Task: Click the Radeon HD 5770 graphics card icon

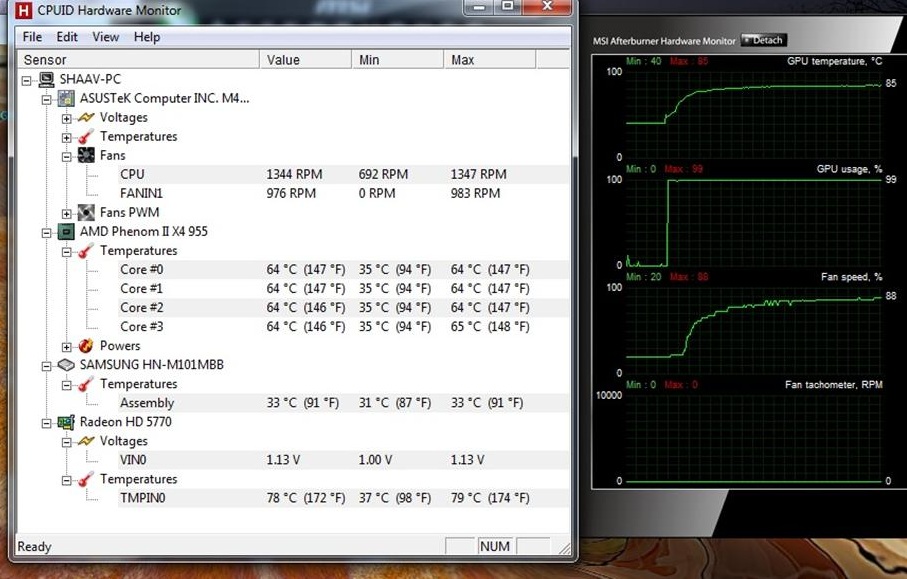Action: tap(66, 422)
